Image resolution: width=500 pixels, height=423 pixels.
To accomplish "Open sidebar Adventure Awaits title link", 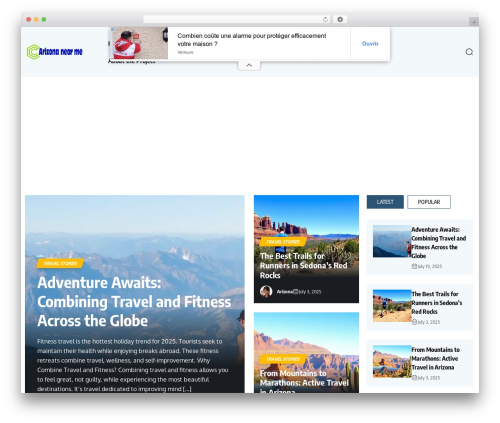I will pos(439,243).
